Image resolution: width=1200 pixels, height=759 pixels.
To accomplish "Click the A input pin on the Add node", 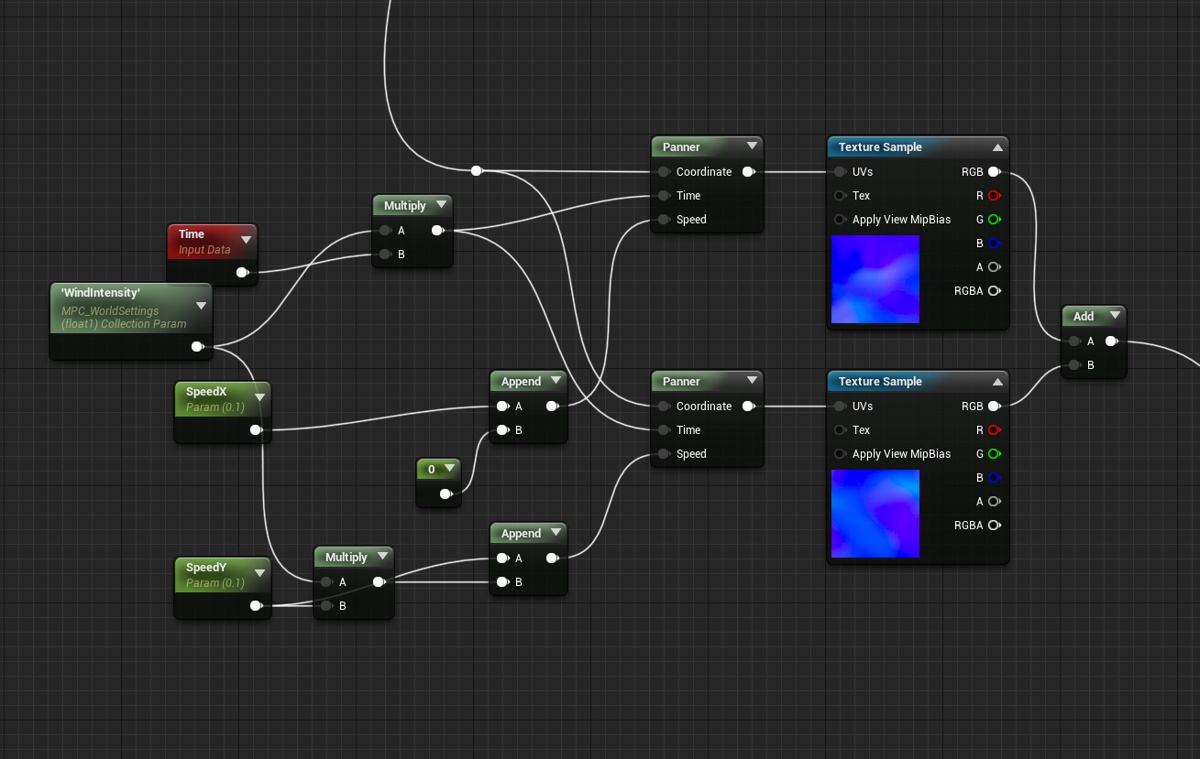I will [1073, 340].
